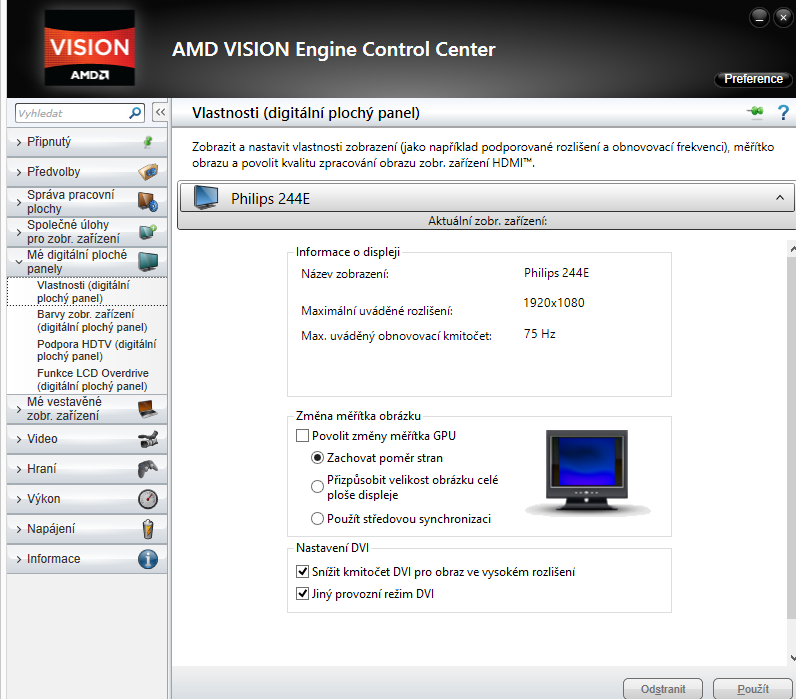This screenshot has height=699, width=796.
Task: Click the magnifier search icon
Action: click(135, 113)
